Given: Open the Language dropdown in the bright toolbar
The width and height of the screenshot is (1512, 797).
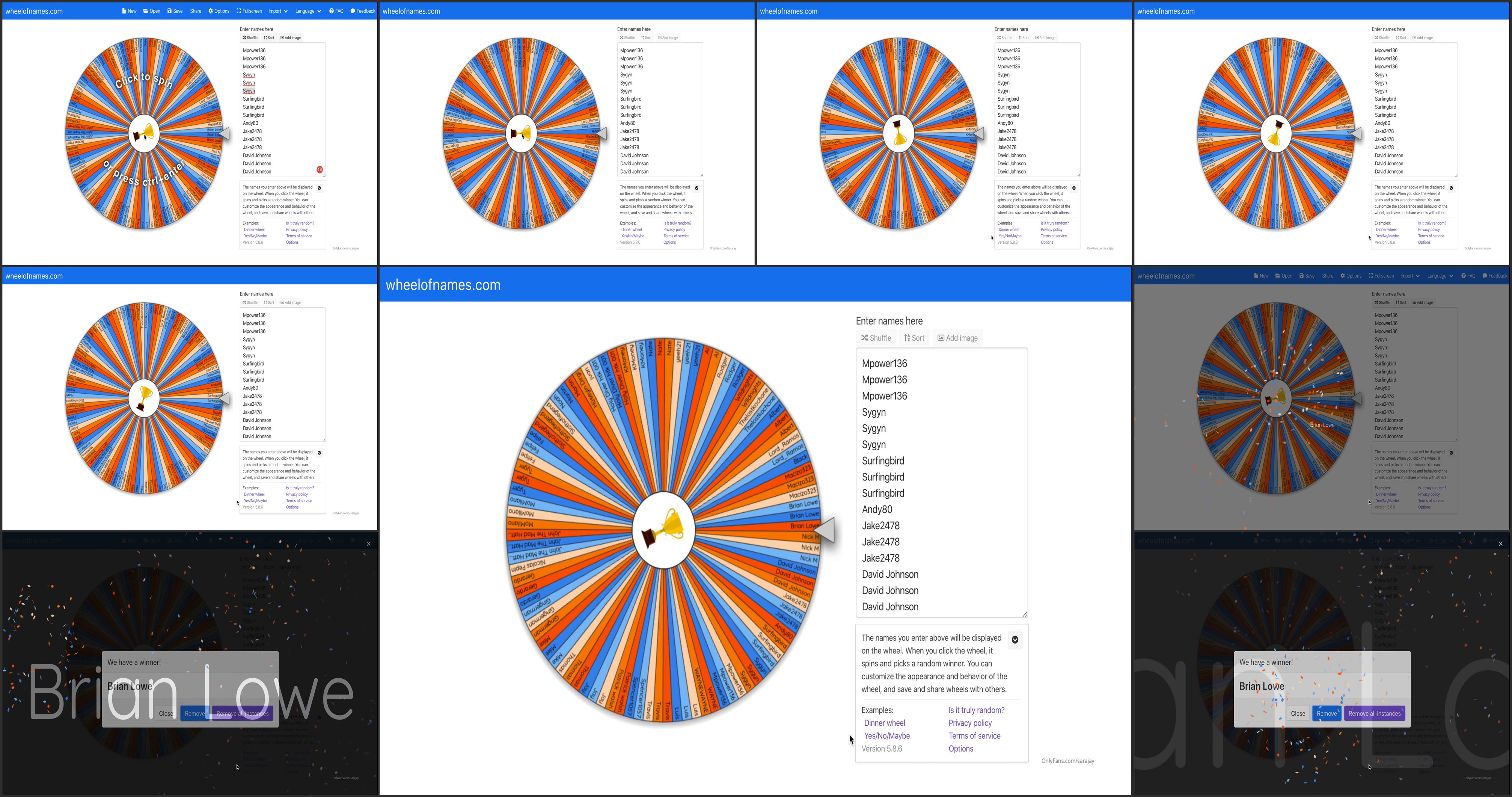Looking at the screenshot, I should 308,11.
